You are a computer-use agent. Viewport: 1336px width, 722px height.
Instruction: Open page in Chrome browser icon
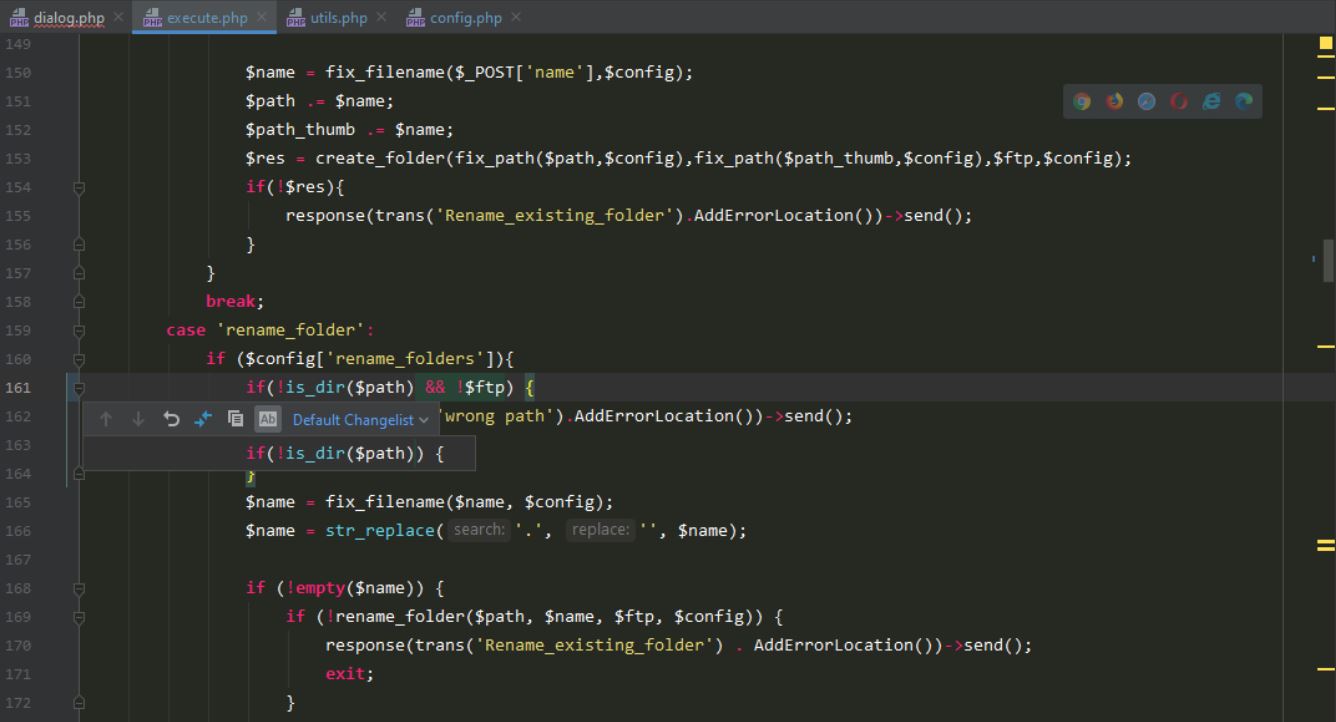tap(1081, 101)
